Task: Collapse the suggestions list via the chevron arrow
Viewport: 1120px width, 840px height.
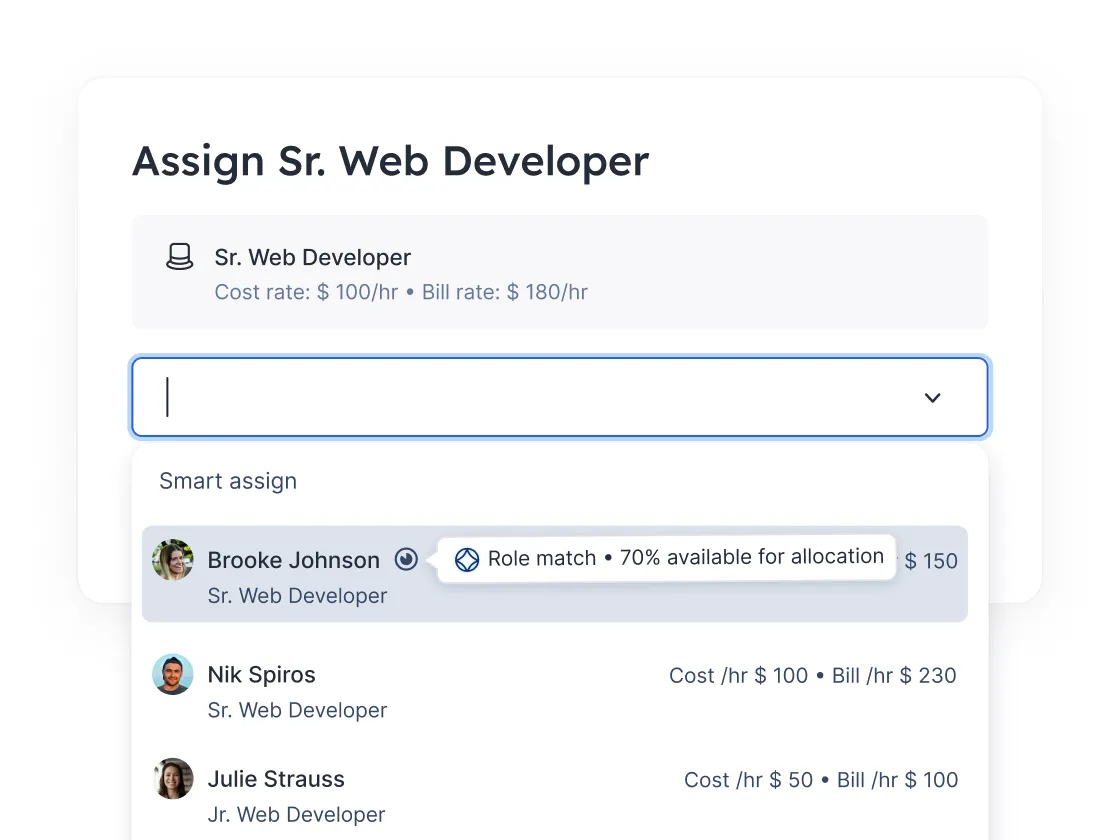Action: [932, 397]
